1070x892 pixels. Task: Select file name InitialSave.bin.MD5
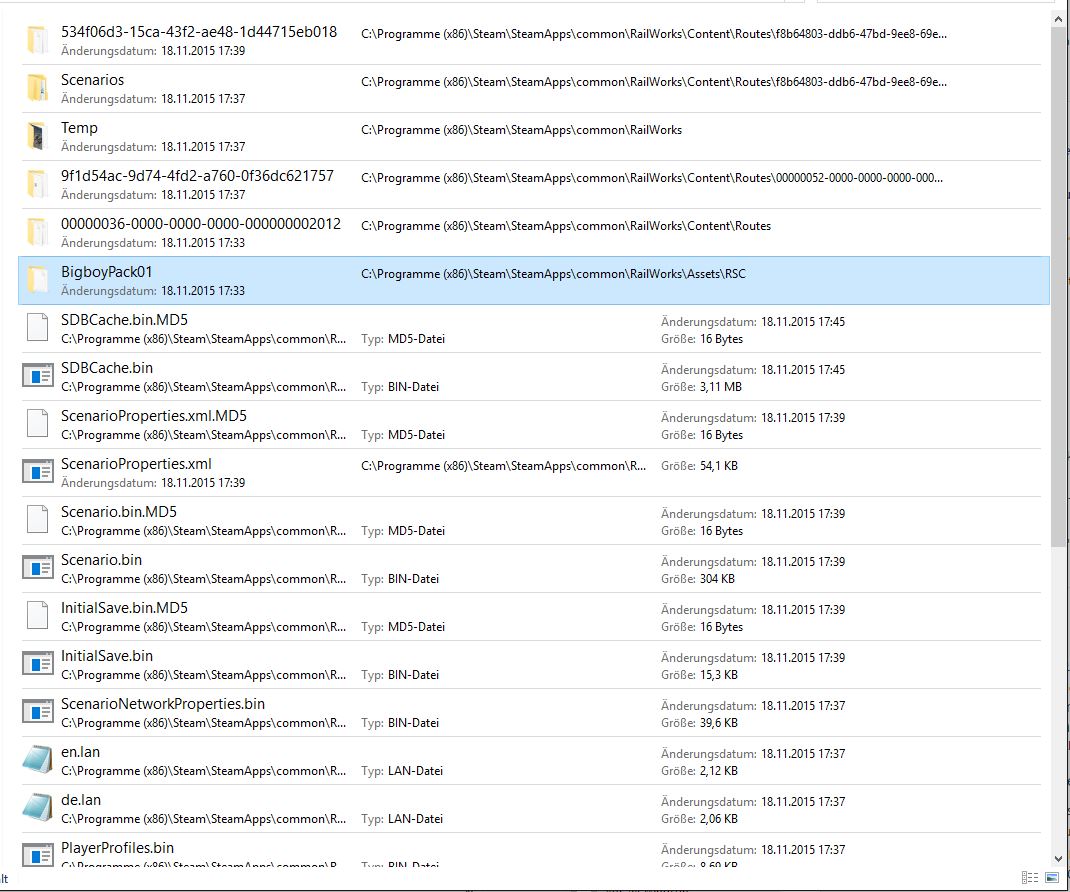click(124, 607)
